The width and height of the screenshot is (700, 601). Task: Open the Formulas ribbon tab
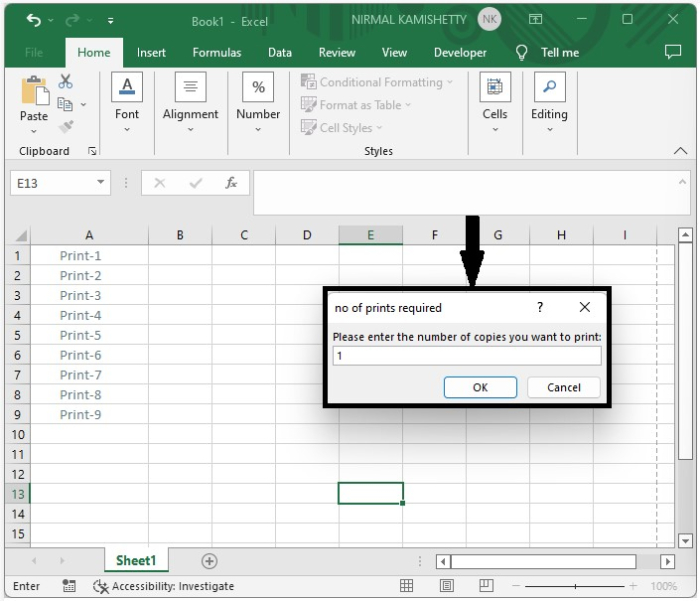click(217, 53)
